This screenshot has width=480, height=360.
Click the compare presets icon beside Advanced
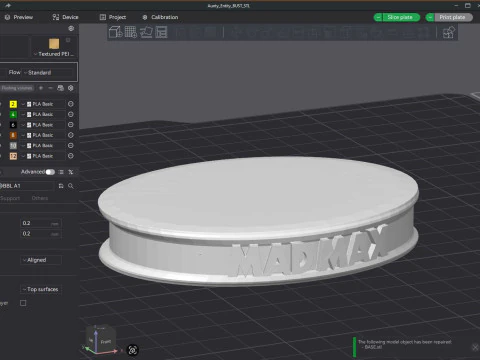71,172
